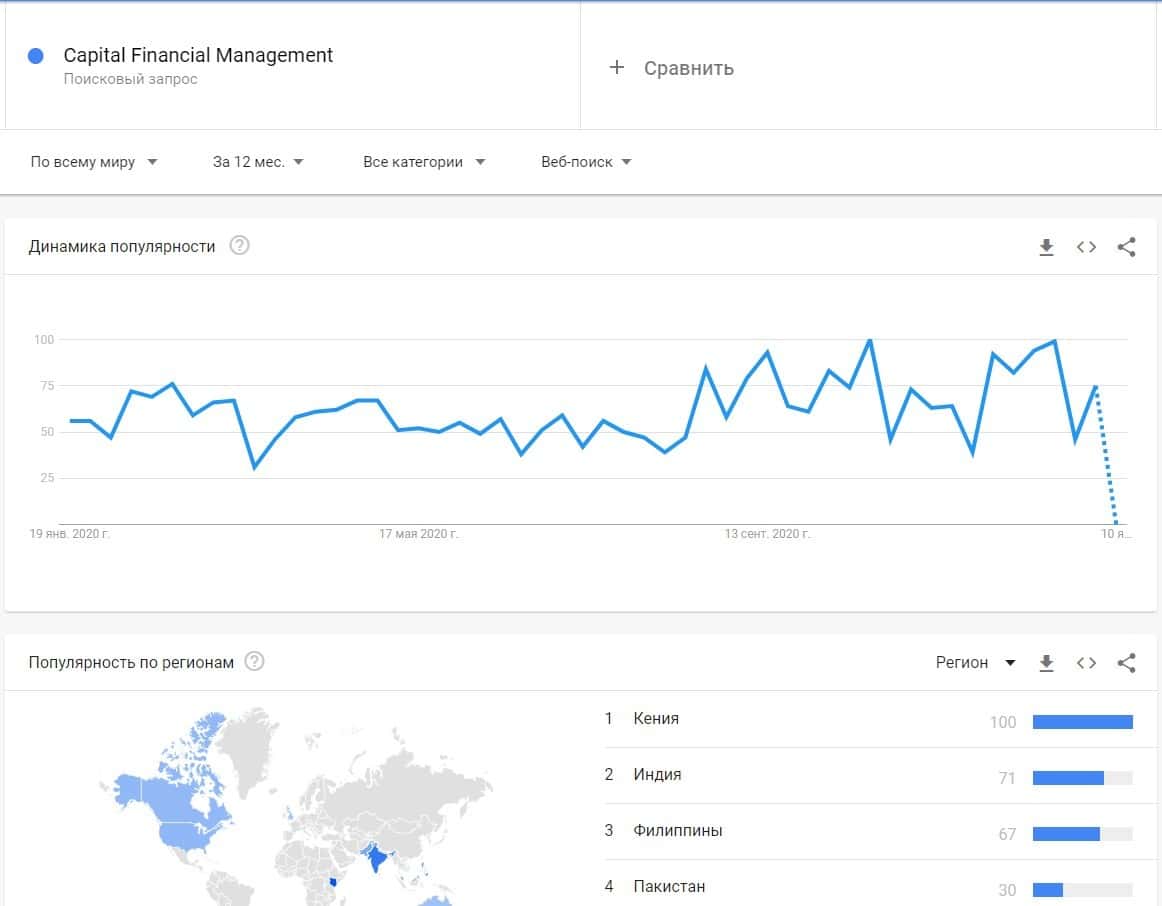The image size is (1162, 906).
Task: Open embed code for popularity dynamics chart
Action: coord(1086,247)
